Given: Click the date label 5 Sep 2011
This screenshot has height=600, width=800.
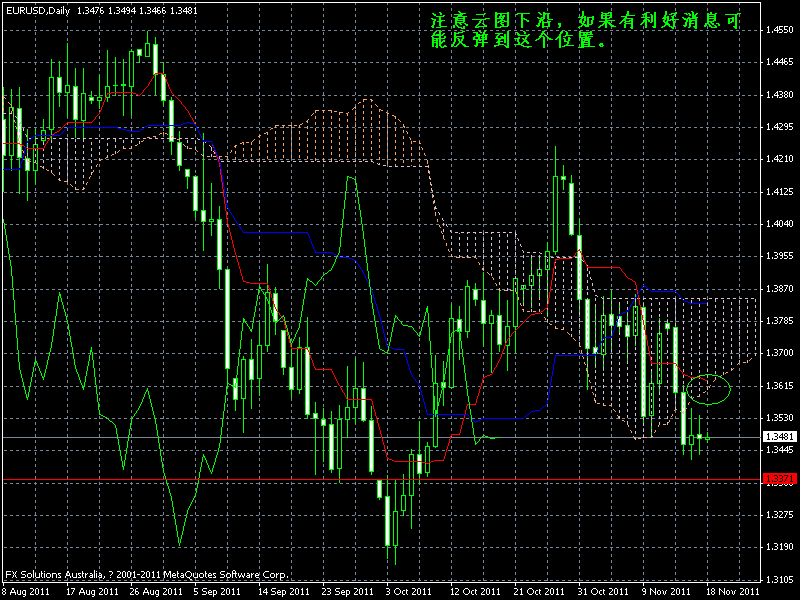Looking at the screenshot, I should [219, 592].
